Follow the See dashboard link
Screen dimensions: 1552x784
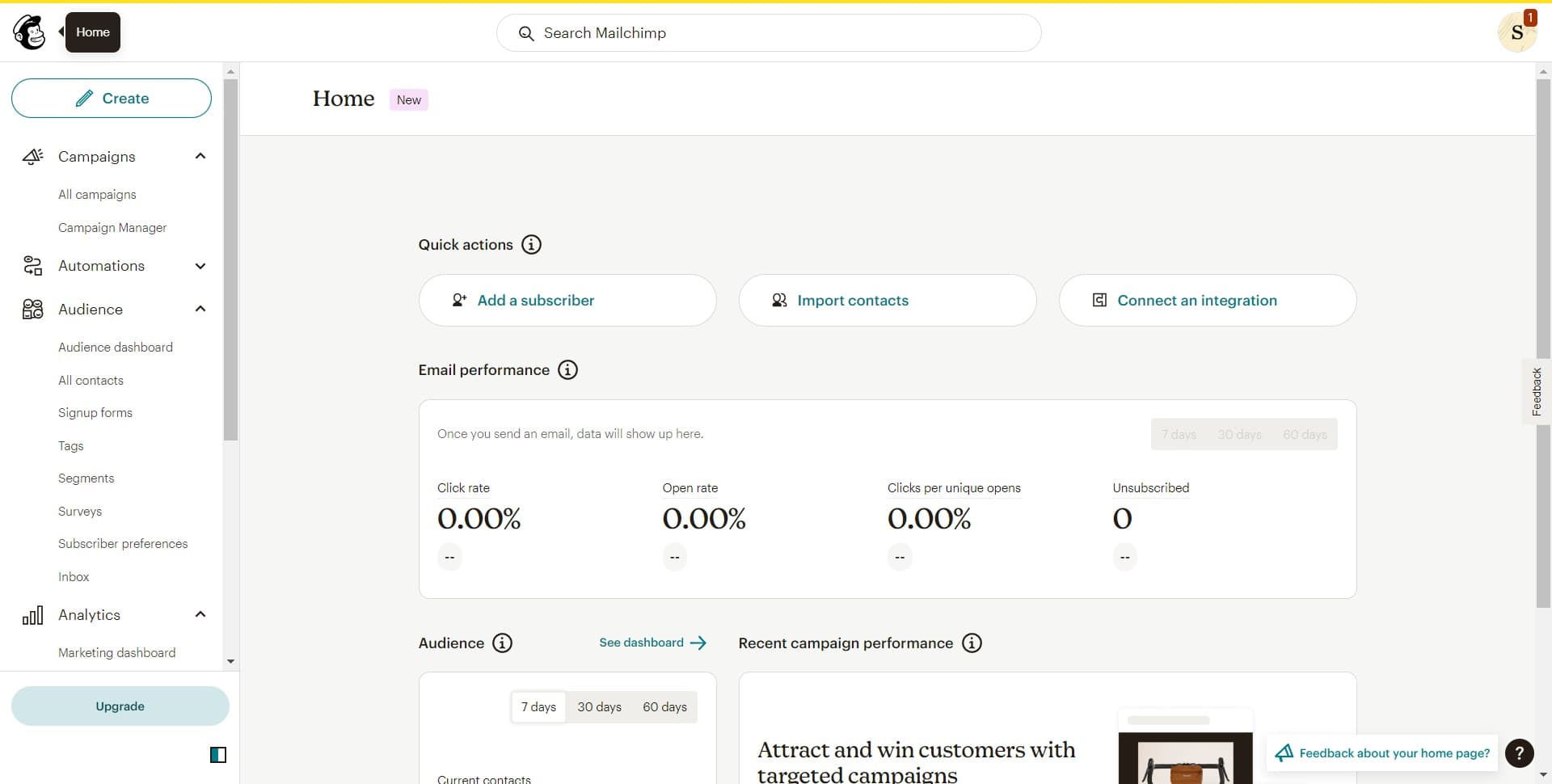pyautogui.click(x=652, y=643)
